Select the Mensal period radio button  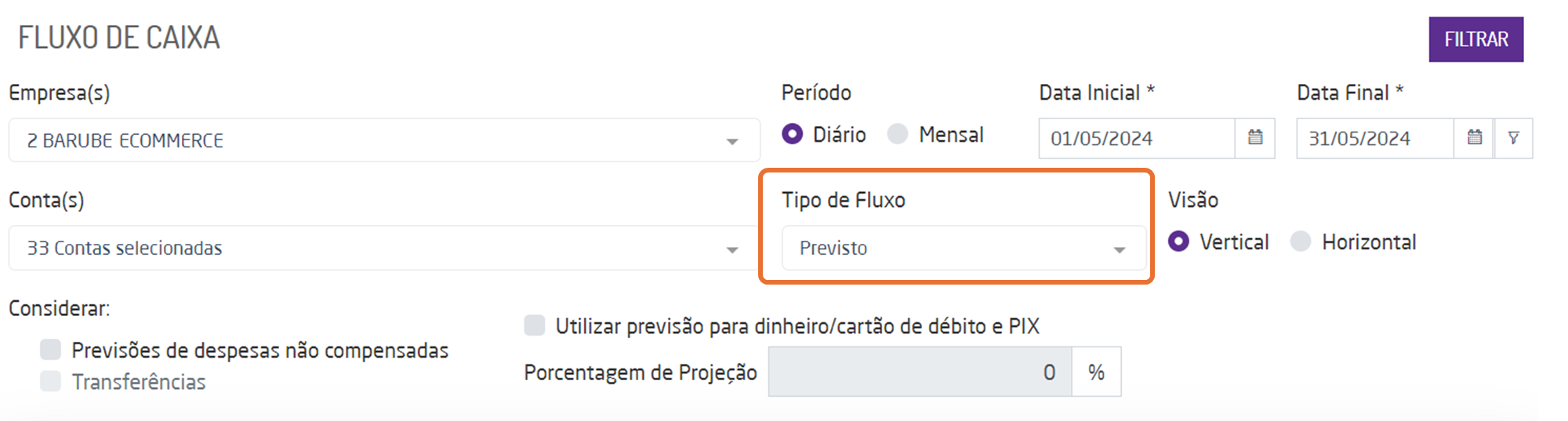point(898,134)
